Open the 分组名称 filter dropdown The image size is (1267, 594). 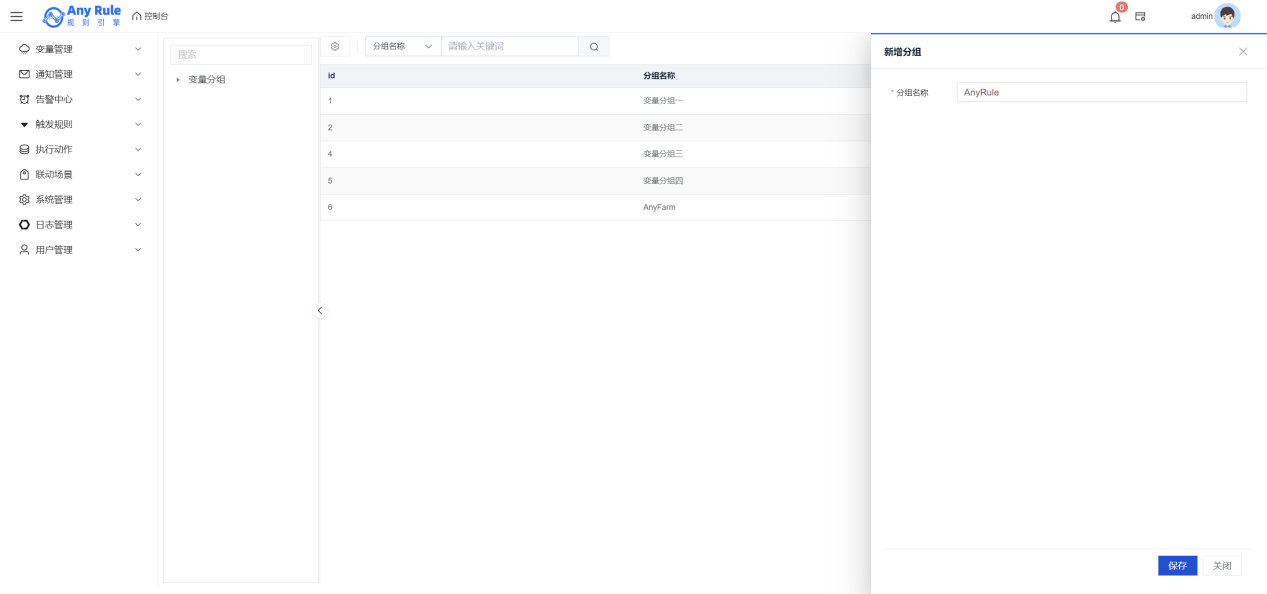[x=403, y=47]
